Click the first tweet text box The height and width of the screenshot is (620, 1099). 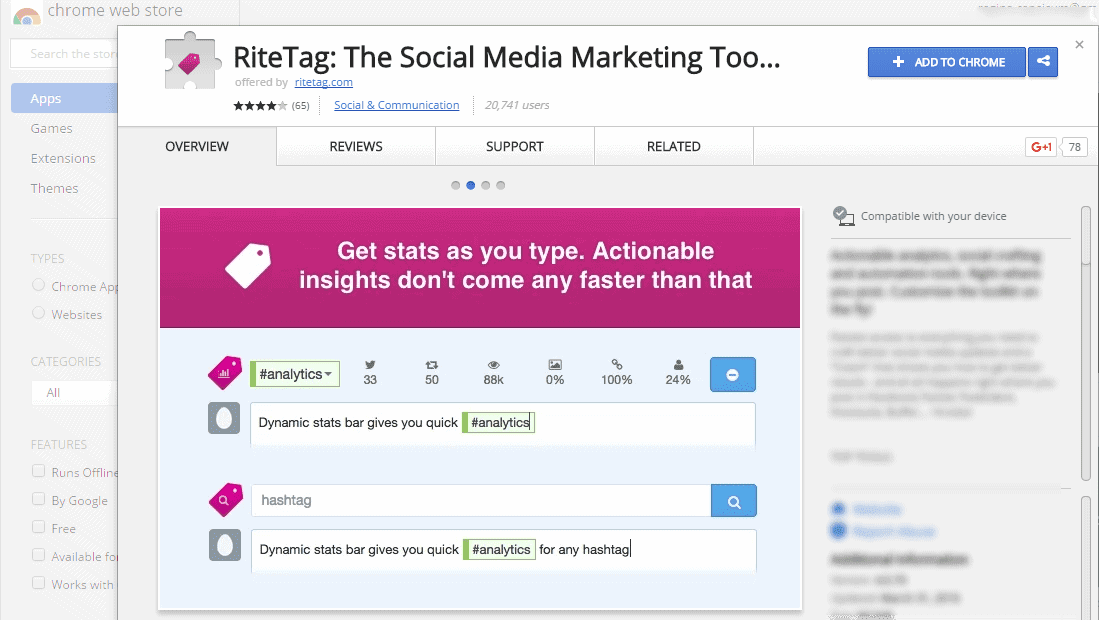[503, 424]
